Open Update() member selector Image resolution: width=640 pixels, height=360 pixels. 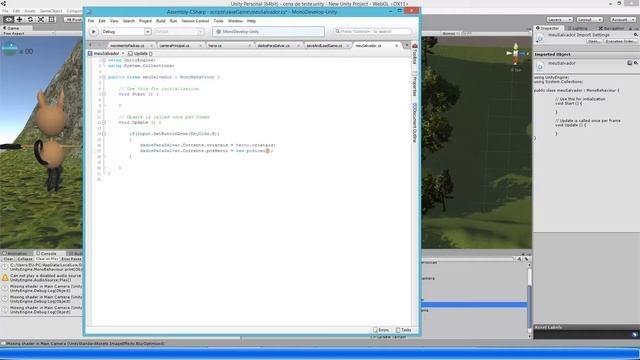(140, 53)
